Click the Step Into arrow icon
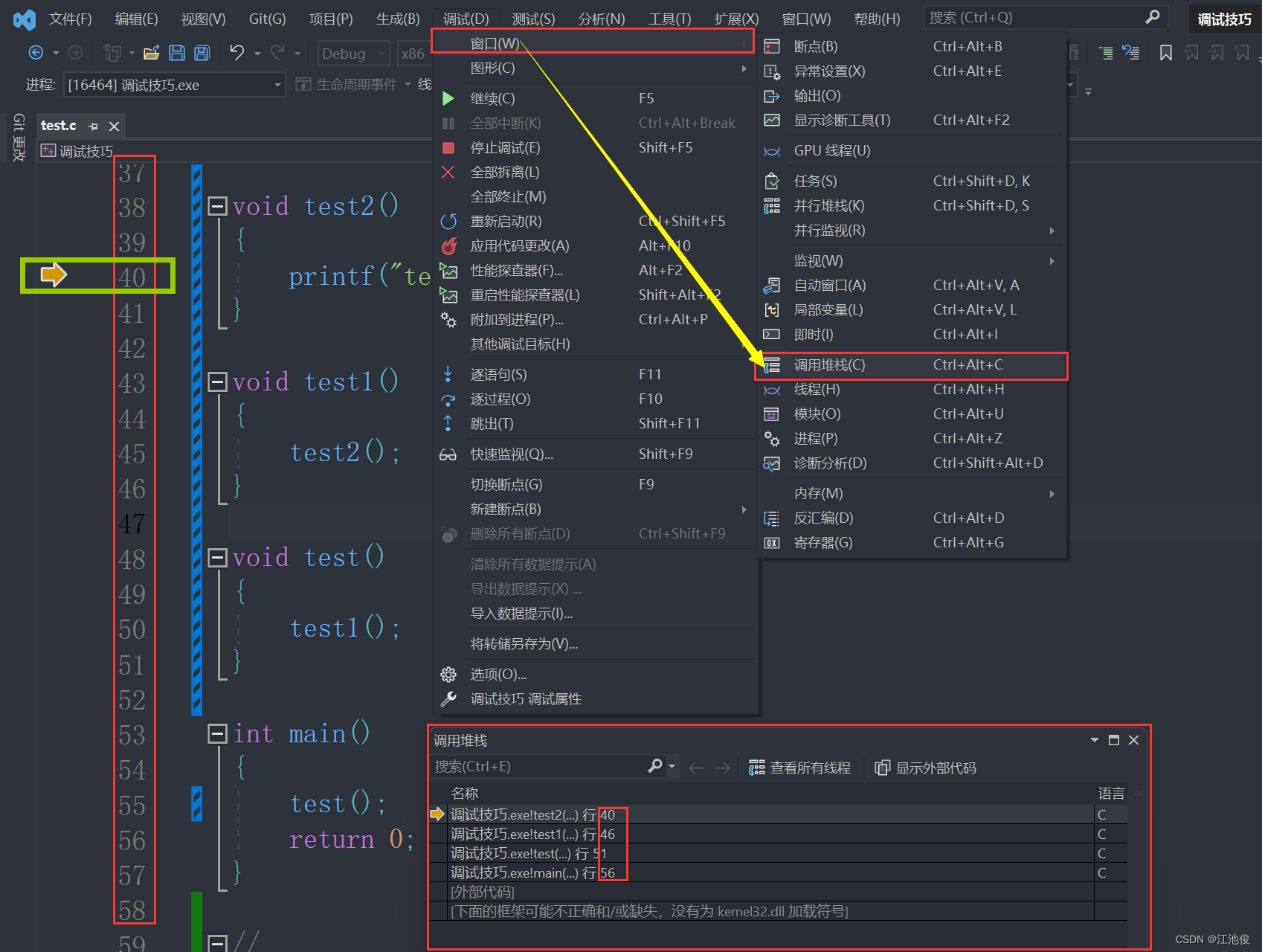The image size is (1262, 952). coord(448,374)
